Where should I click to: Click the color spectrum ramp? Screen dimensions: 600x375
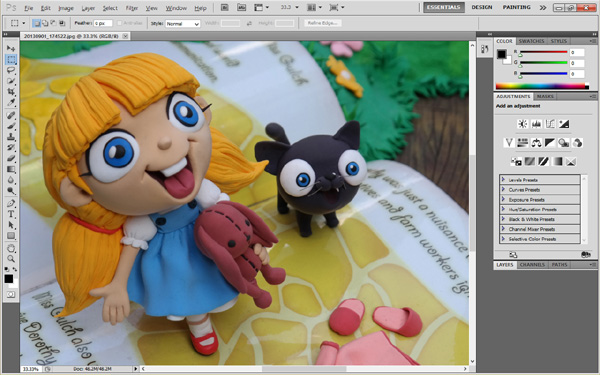coord(542,86)
